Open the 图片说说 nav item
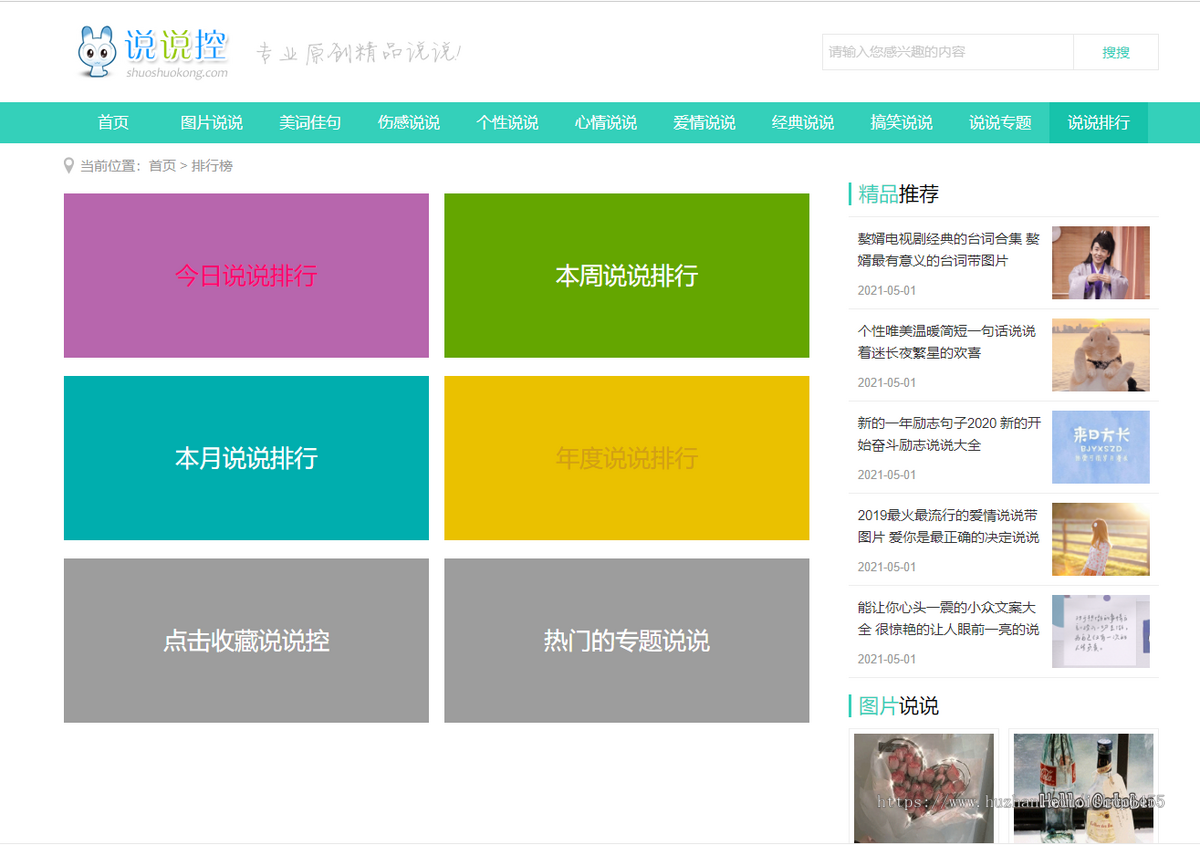 coord(211,122)
